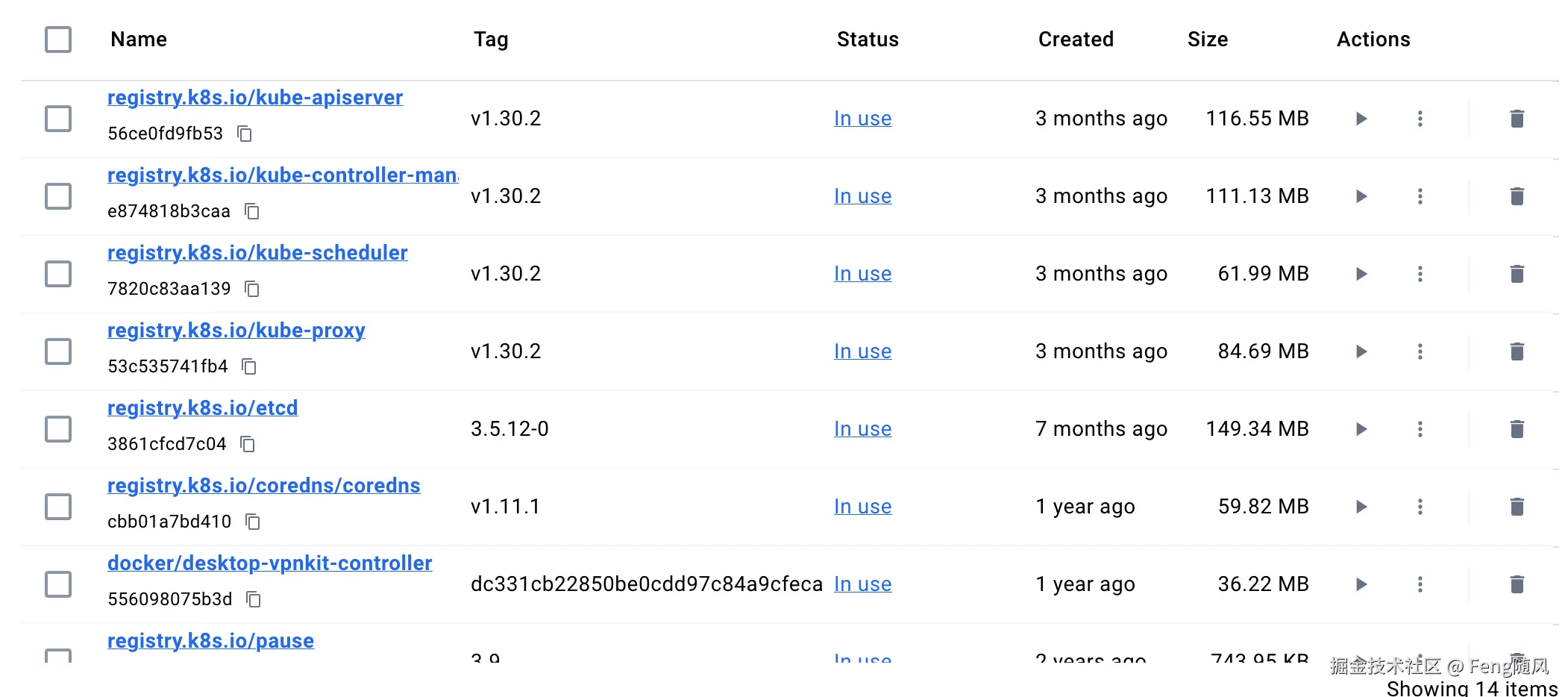Run the kube-scheduler image
This screenshot has height=697, width=1568.
click(1361, 274)
